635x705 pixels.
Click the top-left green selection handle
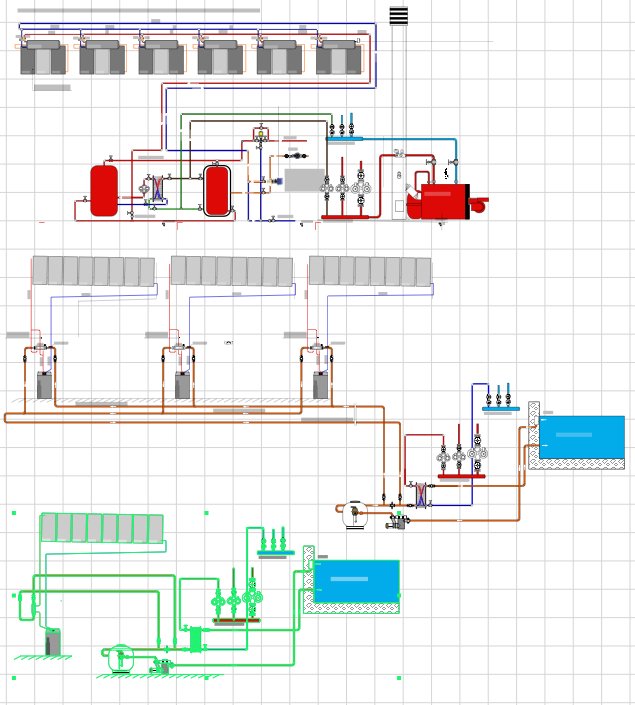14,513
